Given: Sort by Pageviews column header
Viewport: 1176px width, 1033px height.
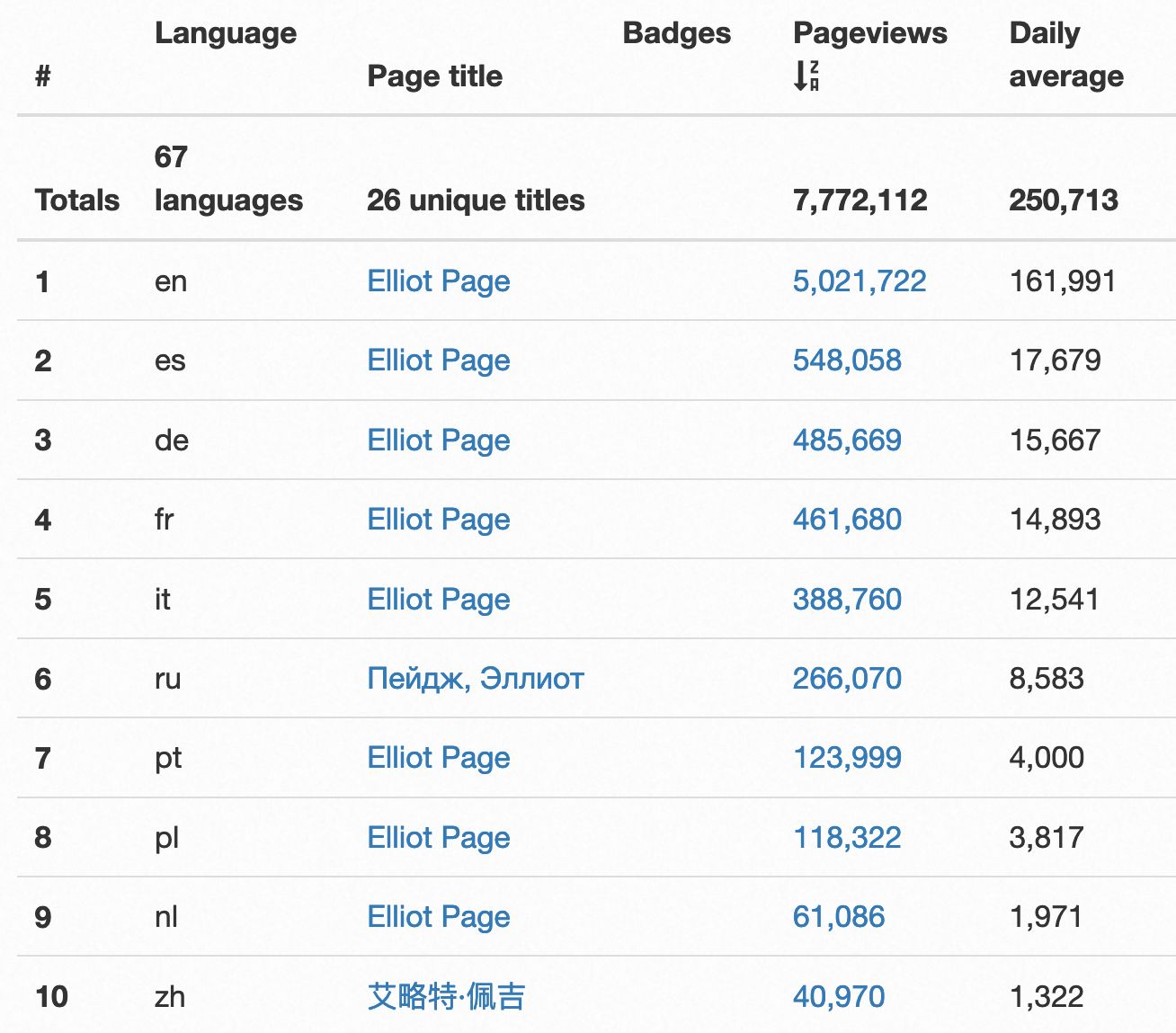Looking at the screenshot, I should tap(870, 33).
